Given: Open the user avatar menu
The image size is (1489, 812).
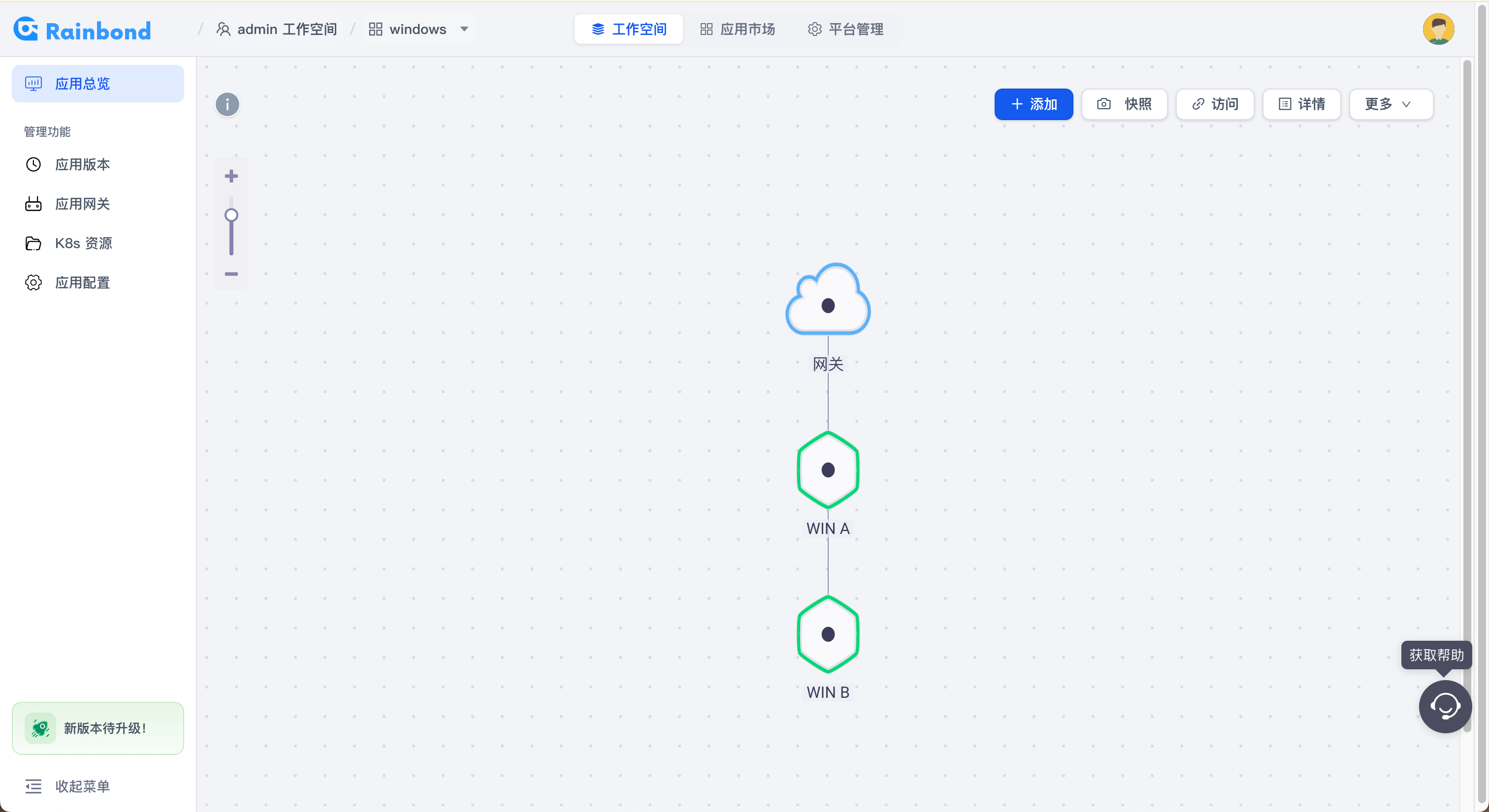Looking at the screenshot, I should click(1438, 29).
